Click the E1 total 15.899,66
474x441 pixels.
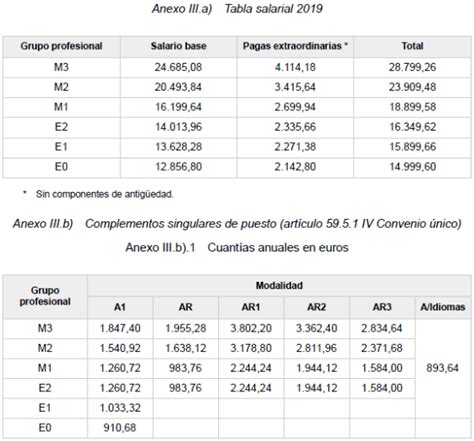pyautogui.click(x=412, y=147)
